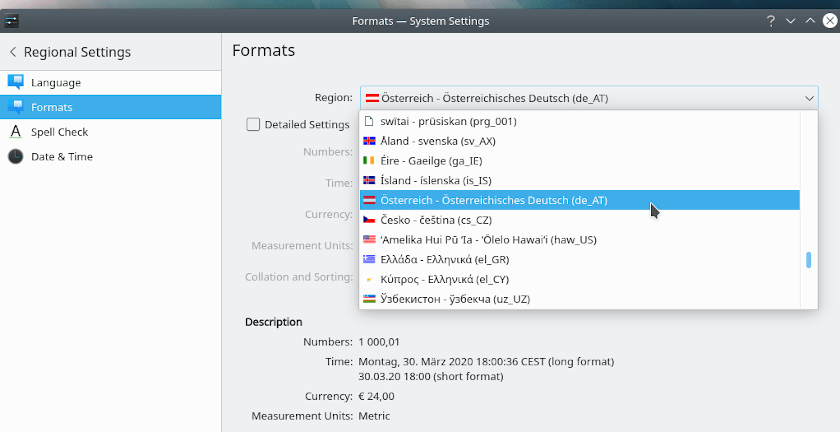
Task: Choose Åland - svenska (sv_AX)
Action: (580, 141)
